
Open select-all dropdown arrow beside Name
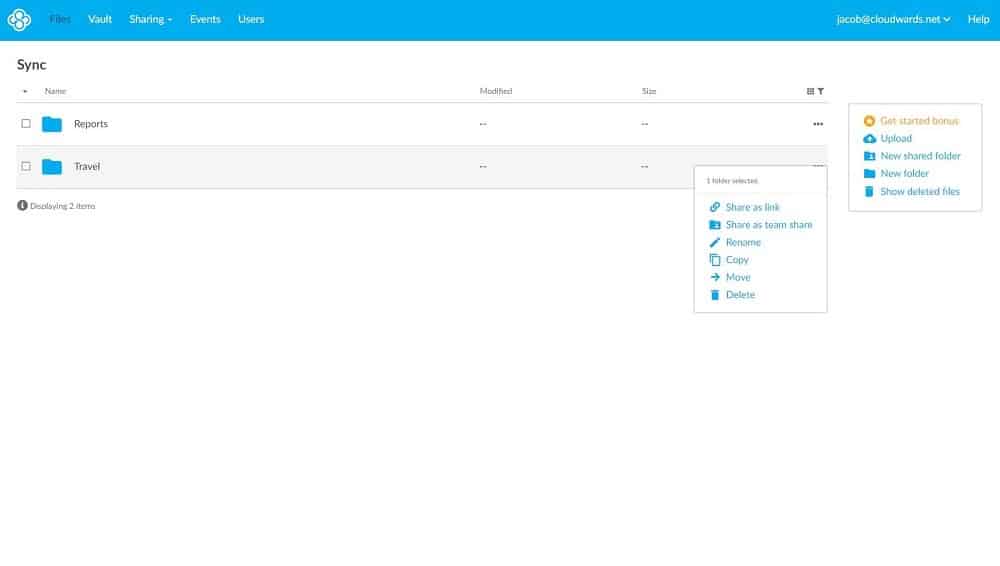point(25,91)
